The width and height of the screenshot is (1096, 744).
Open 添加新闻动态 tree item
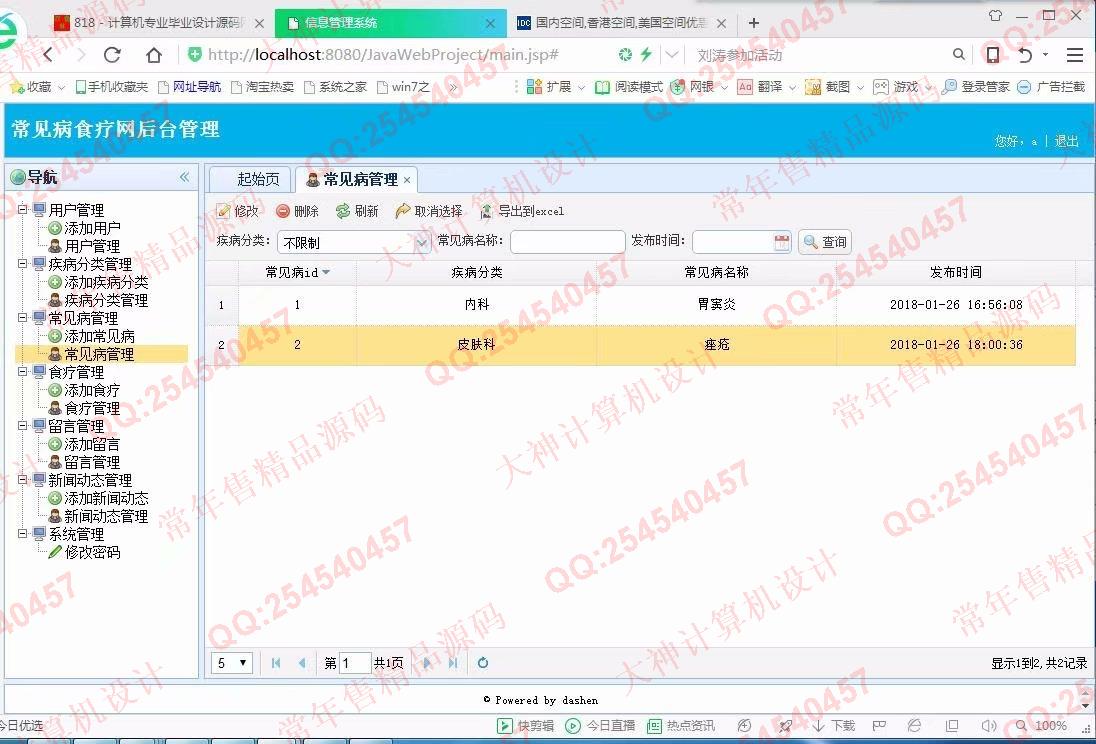coord(99,499)
